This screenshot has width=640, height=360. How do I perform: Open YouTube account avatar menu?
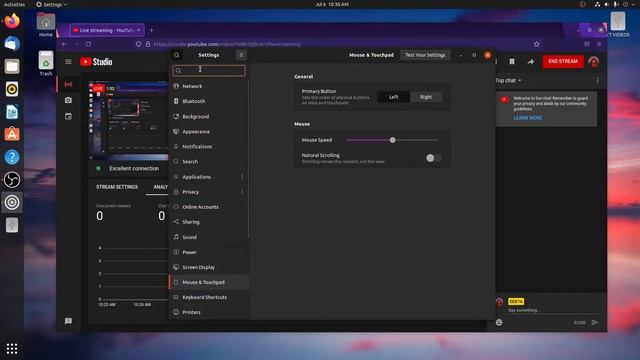click(593, 62)
